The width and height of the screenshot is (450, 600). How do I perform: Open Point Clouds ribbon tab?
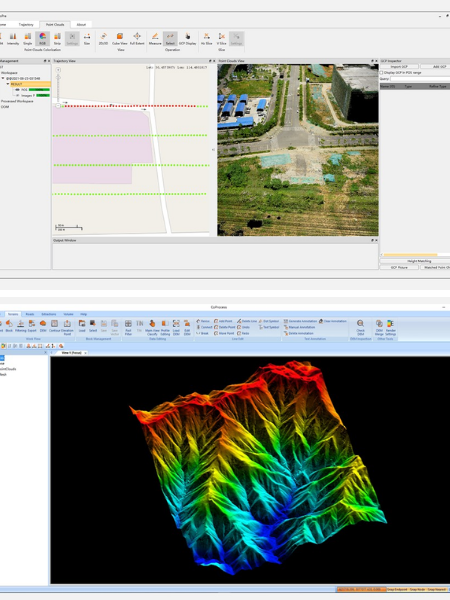click(x=55, y=24)
